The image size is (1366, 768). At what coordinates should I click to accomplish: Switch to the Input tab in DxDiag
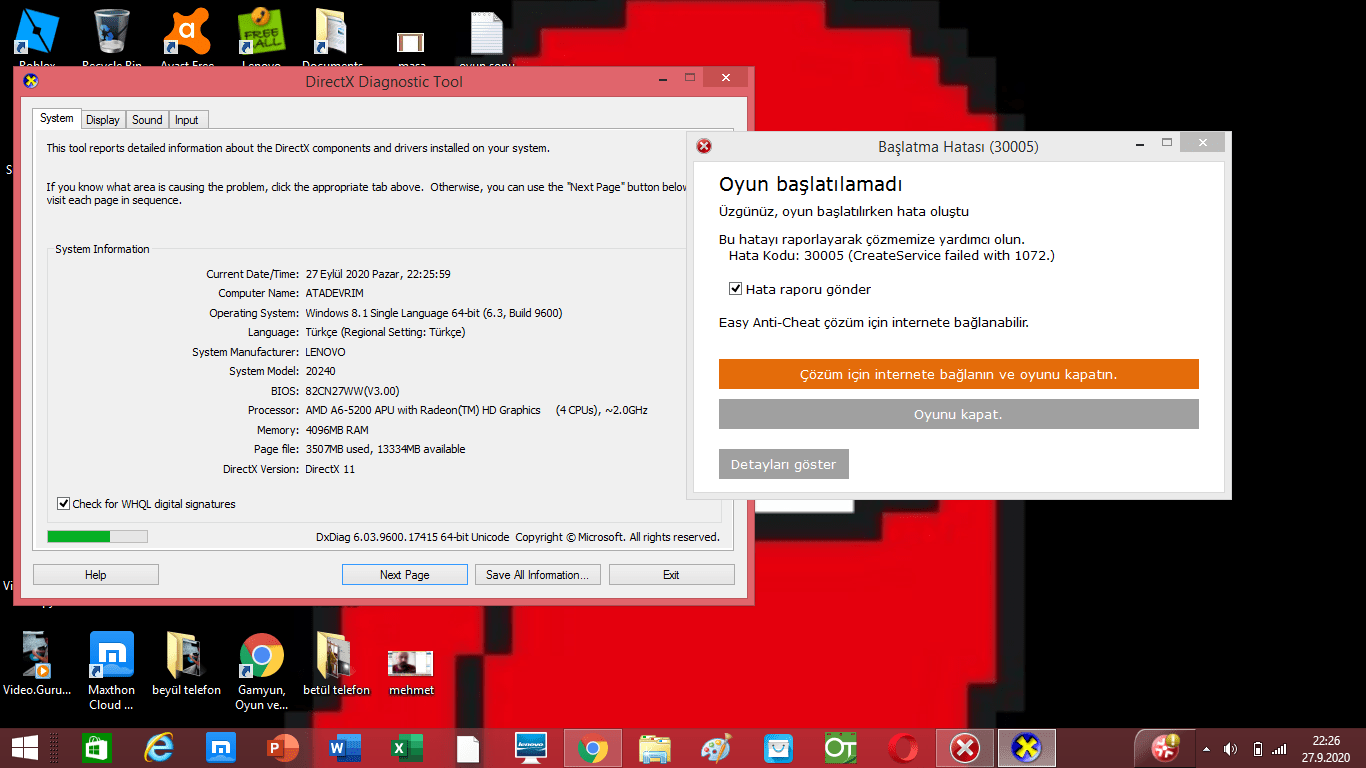(x=187, y=120)
